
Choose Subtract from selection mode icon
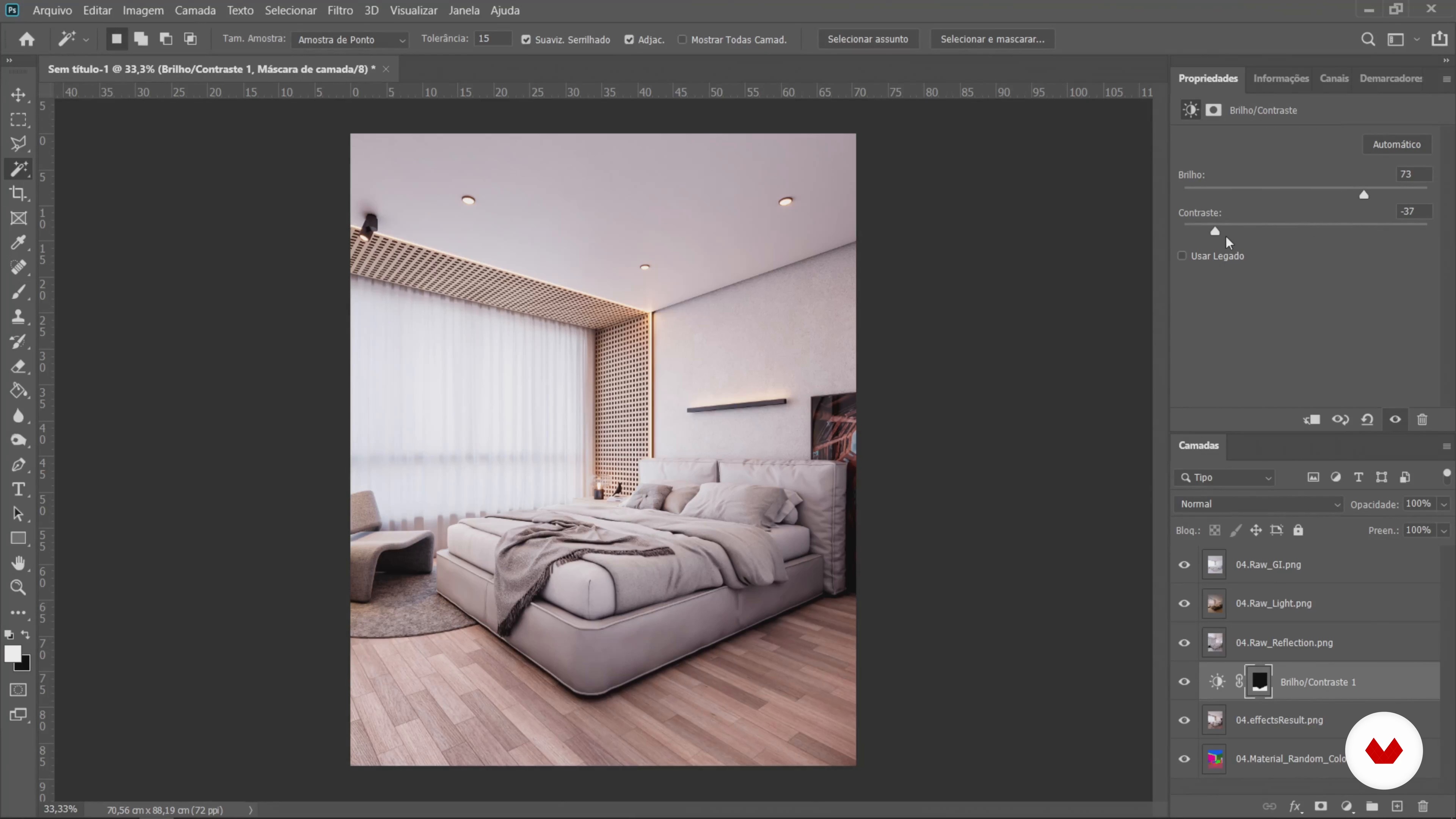166,39
